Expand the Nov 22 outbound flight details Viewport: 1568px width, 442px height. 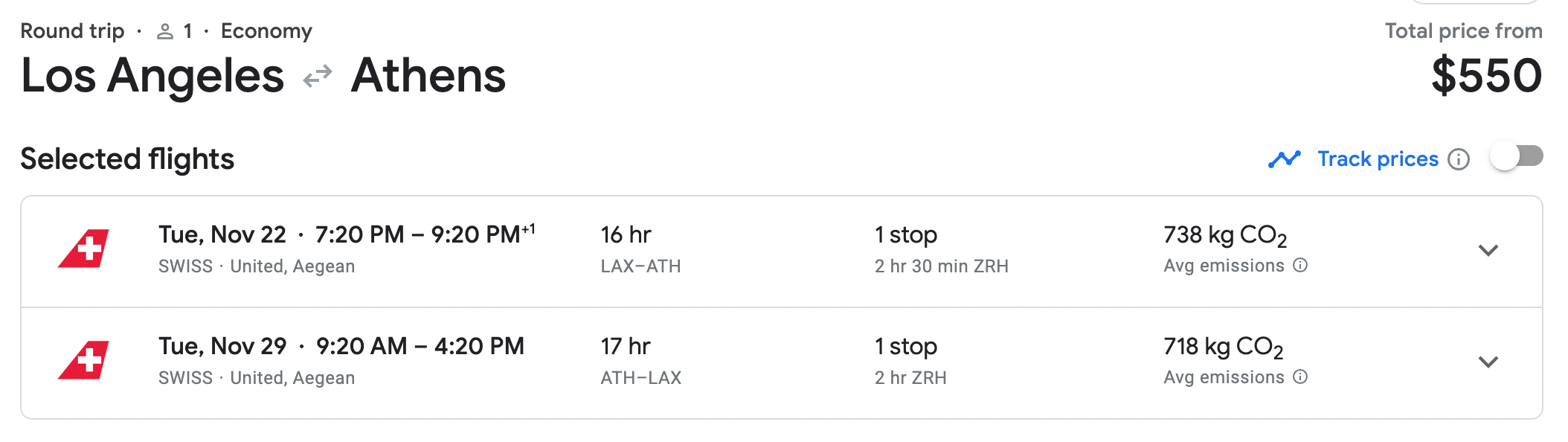coord(1488,250)
